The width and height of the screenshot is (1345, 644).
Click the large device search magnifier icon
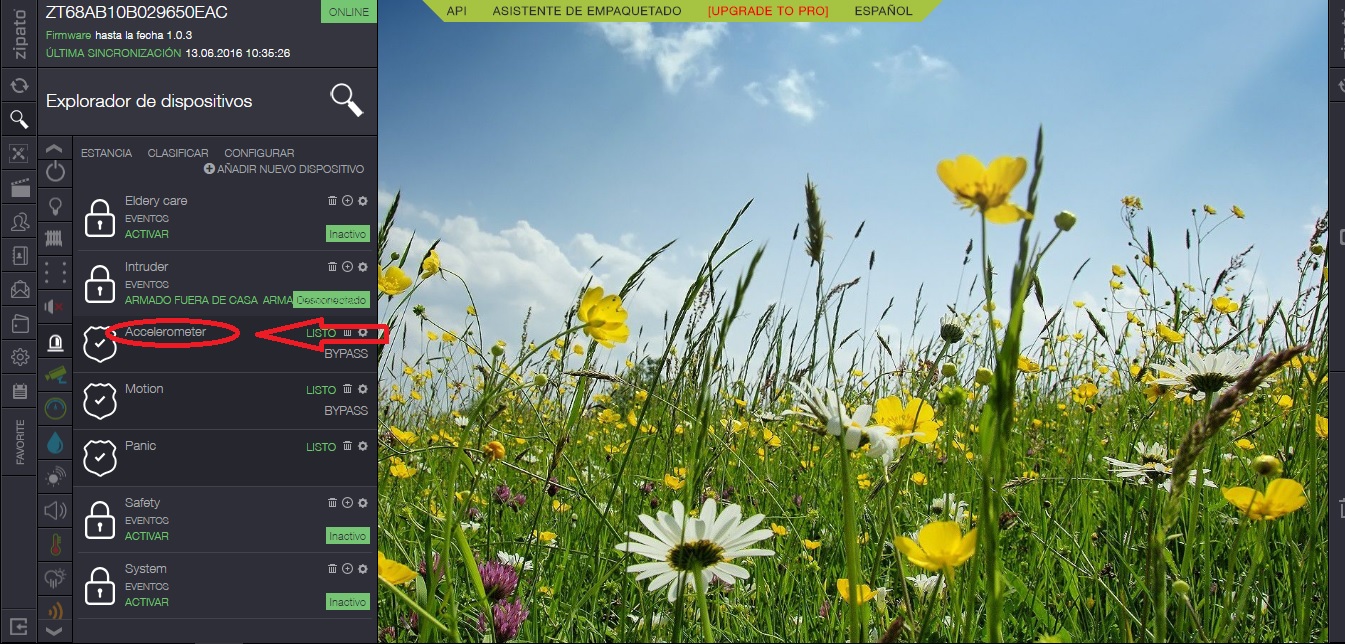click(x=346, y=100)
